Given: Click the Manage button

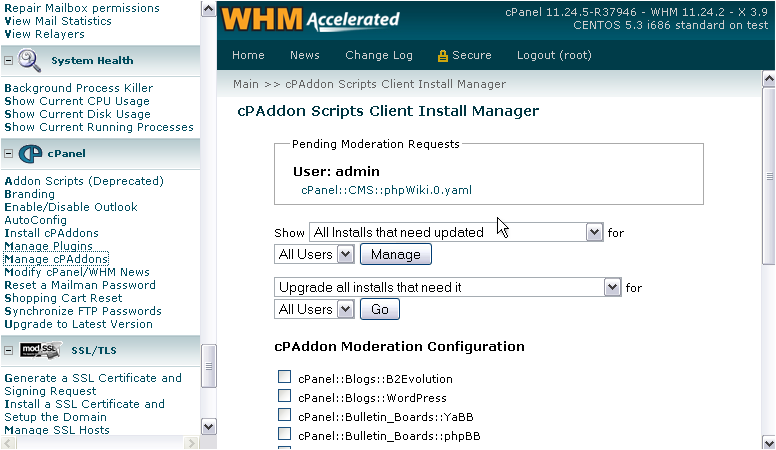Looking at the screenshot, I should [x=396, y=254].
